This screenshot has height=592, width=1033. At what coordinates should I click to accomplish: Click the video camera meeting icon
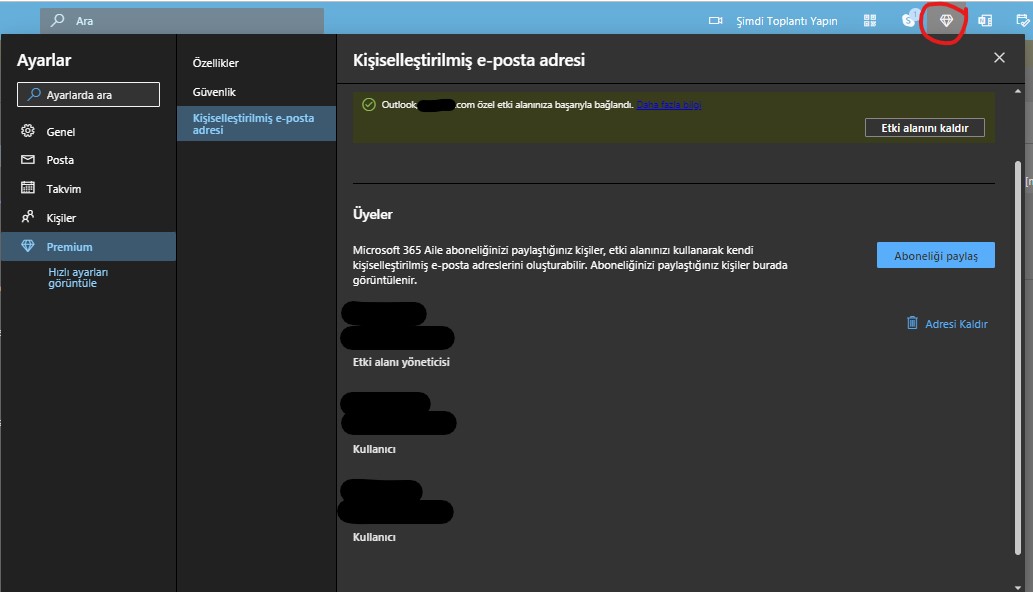(x=715, y=21)
